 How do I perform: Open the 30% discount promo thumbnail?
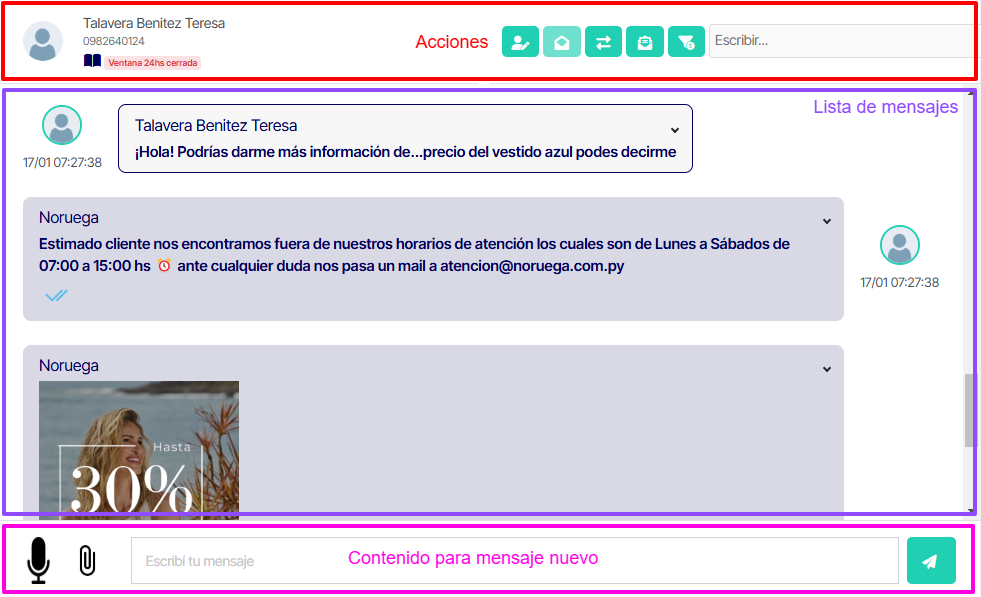click(x=138, y=450)
